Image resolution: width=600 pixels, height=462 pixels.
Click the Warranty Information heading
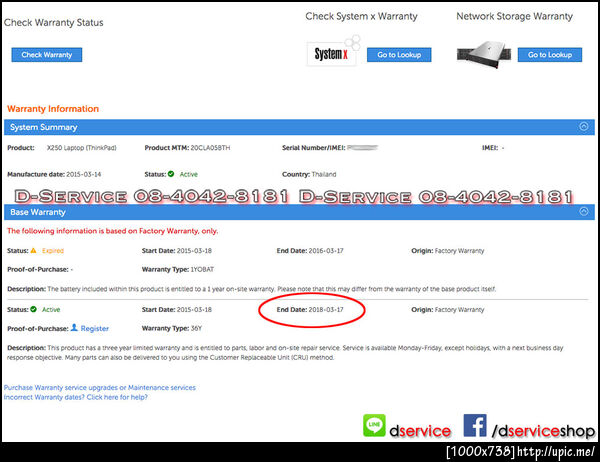[53, 109]
